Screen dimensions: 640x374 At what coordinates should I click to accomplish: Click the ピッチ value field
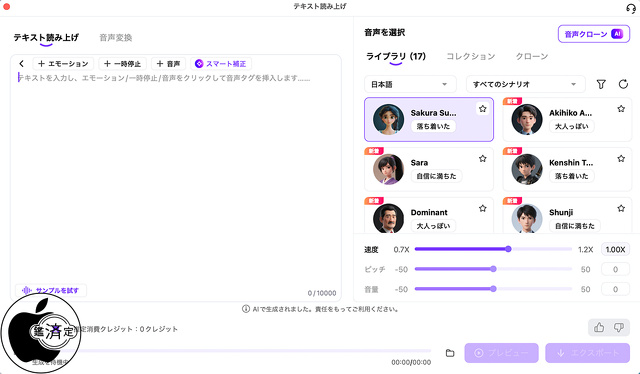pos(615,269)
